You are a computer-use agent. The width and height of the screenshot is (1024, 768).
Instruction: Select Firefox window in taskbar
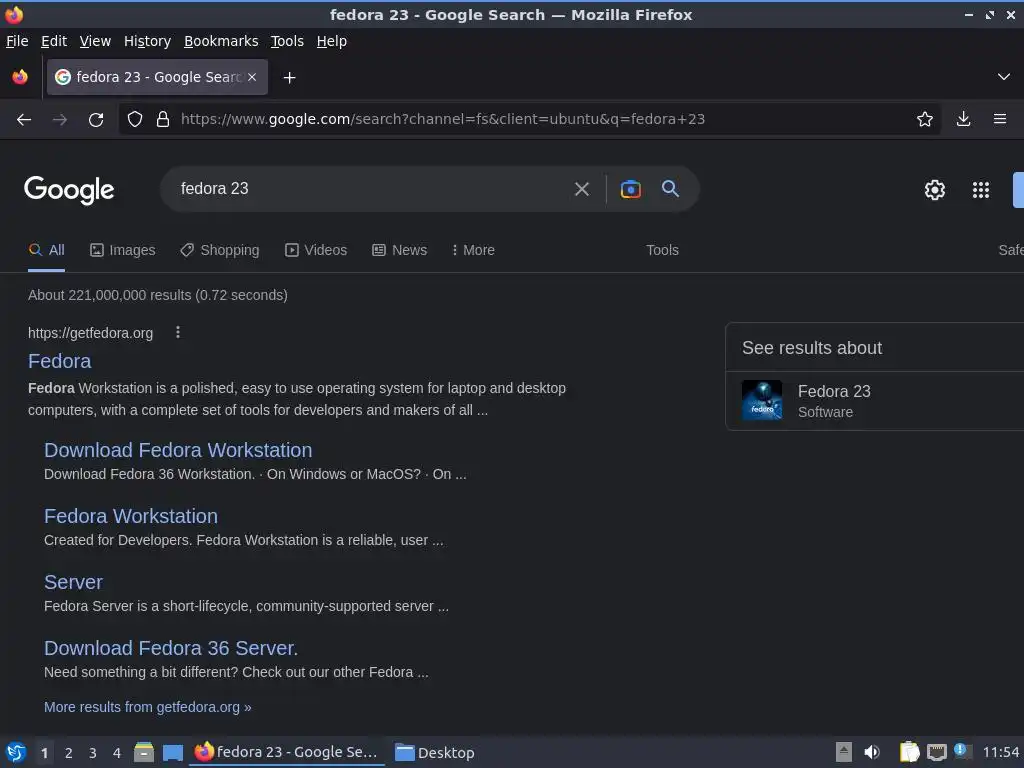[x=287, y=752]
